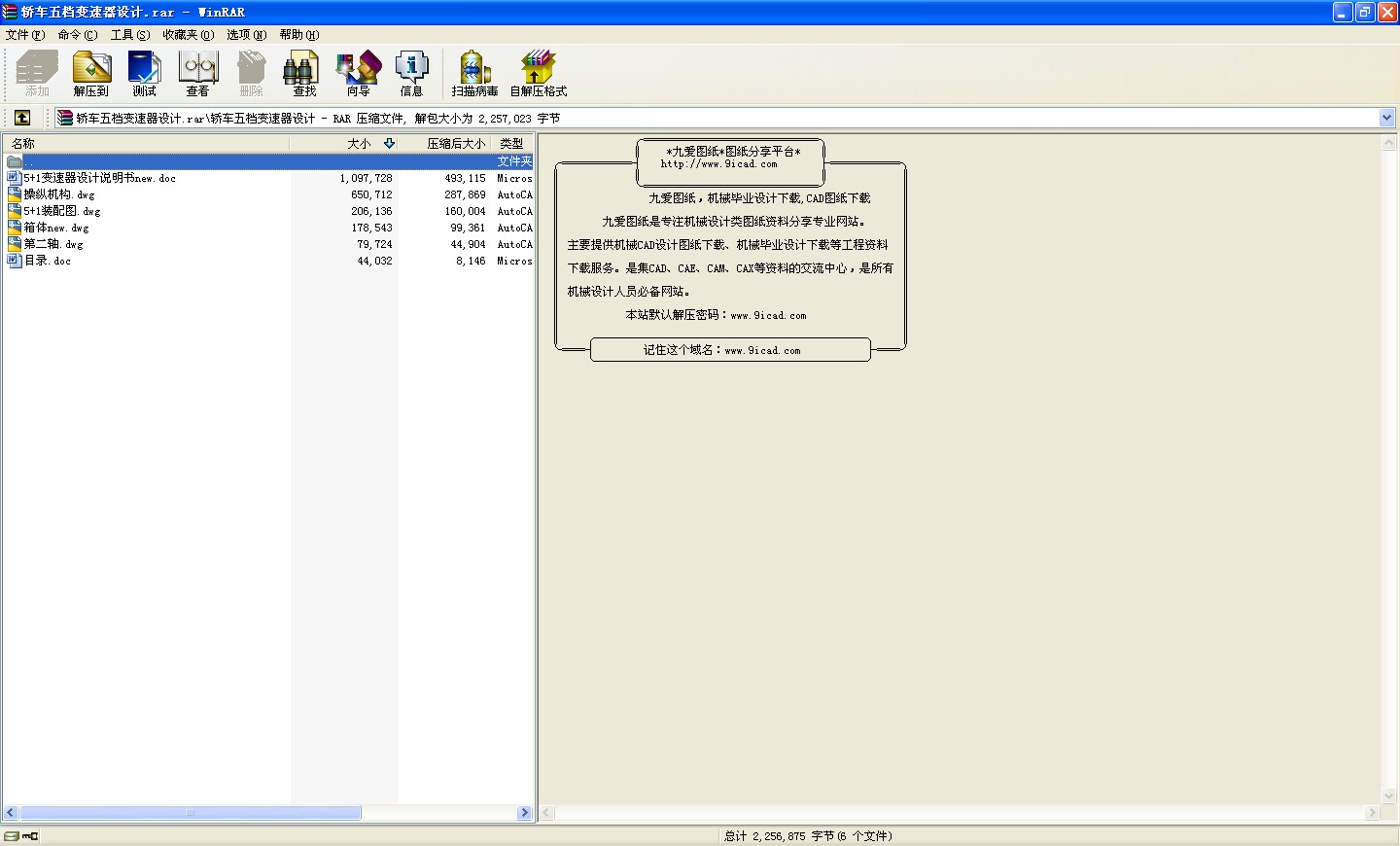Click file list horizontal scrollbar right arrow
1400x846 pixels.
click(x=525, y=813)
